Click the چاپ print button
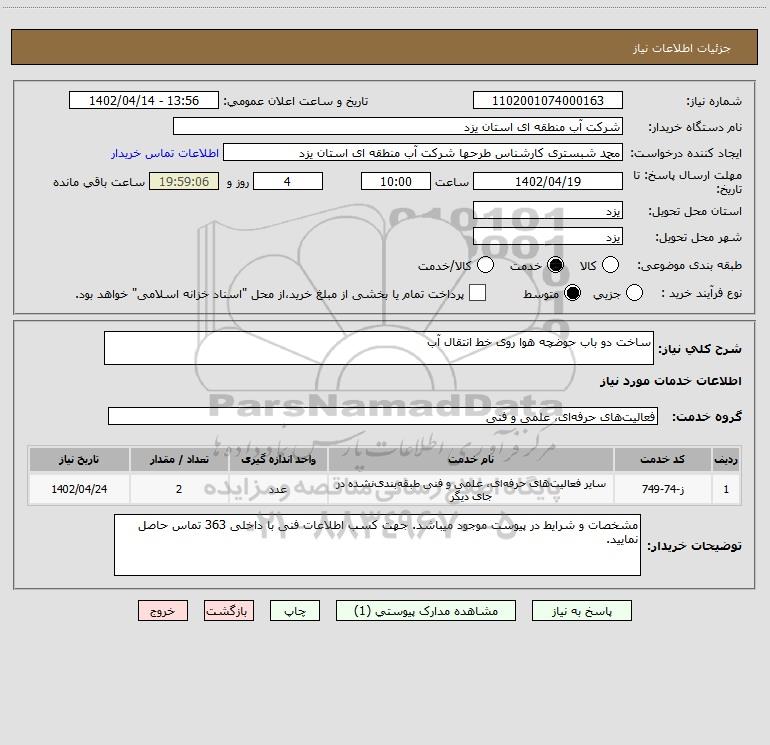Image resolution: width=770 pixels, height=745 pixels. pos(295,611)
